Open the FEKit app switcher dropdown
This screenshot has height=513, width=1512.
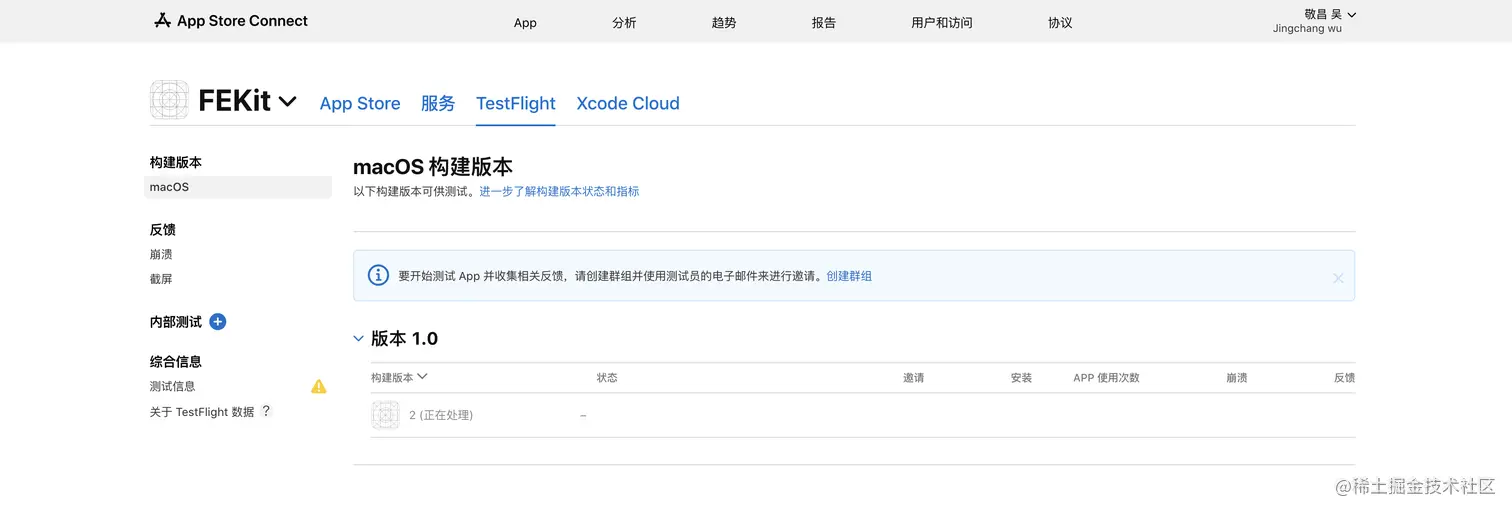point(287,101)
